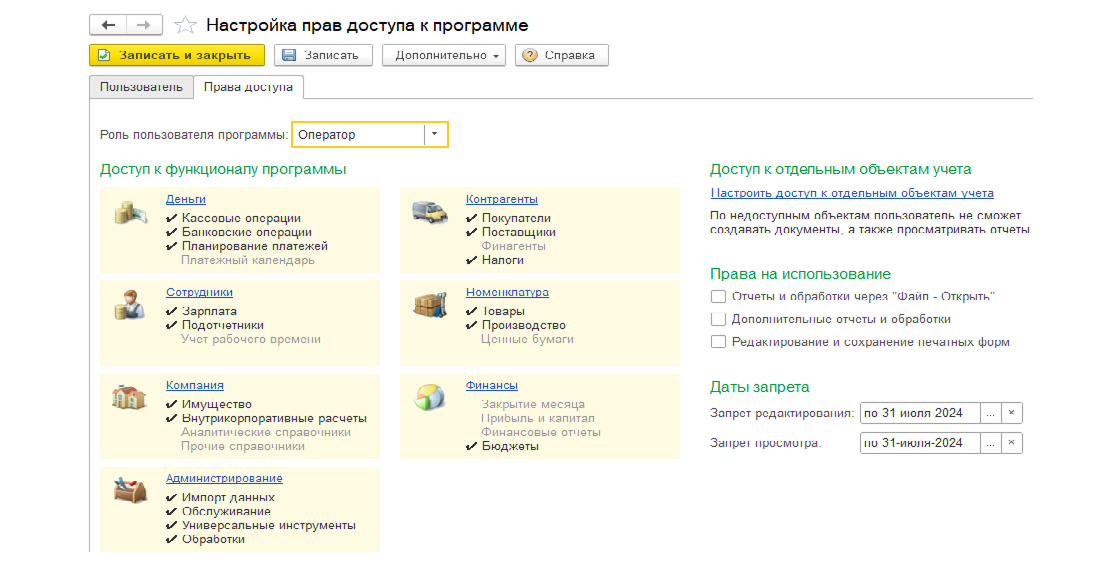
Task: Toggle Закрытие месяца access
Action: click(x=533, y=404)
